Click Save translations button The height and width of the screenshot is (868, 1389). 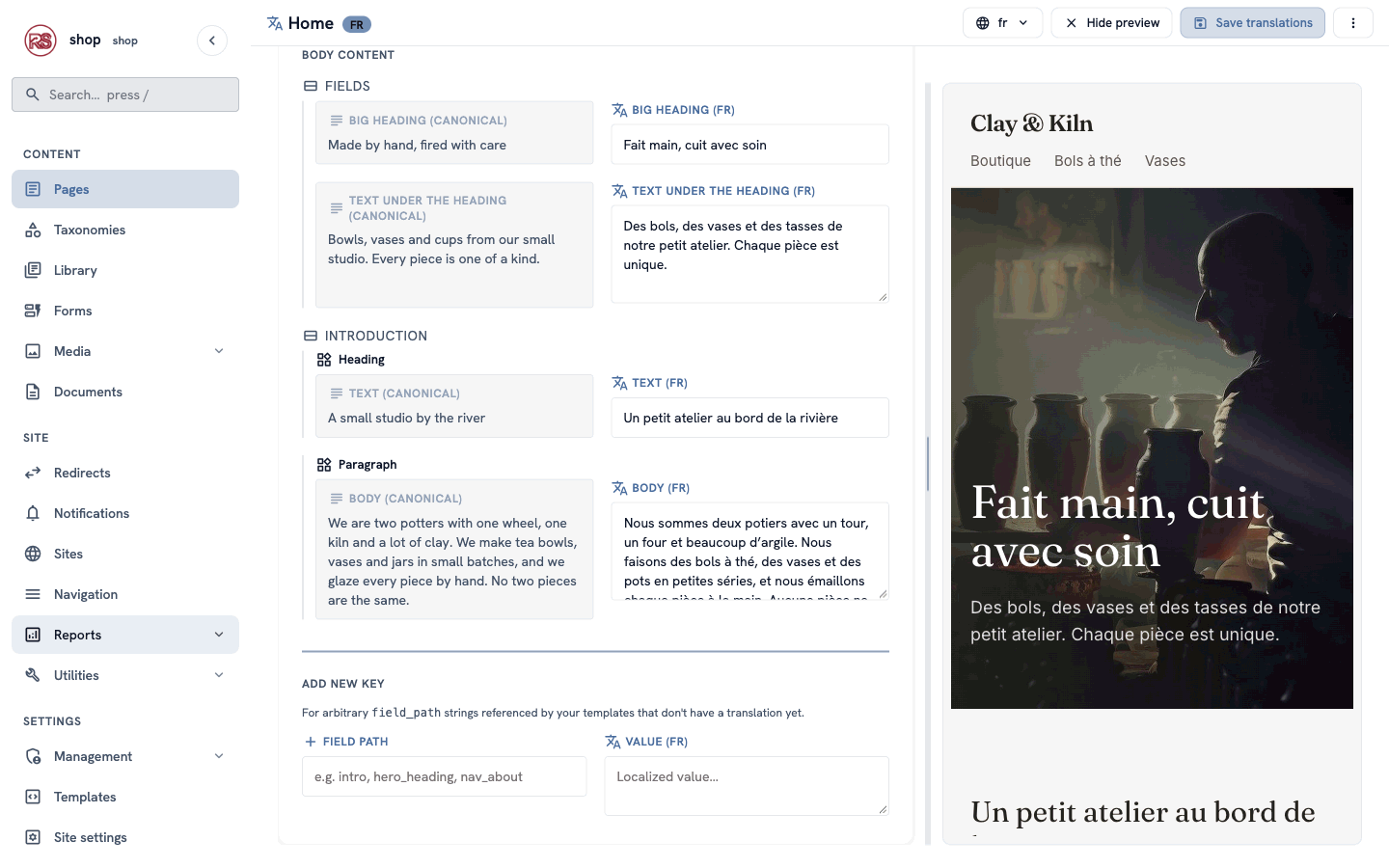(x=1252, y=23)
